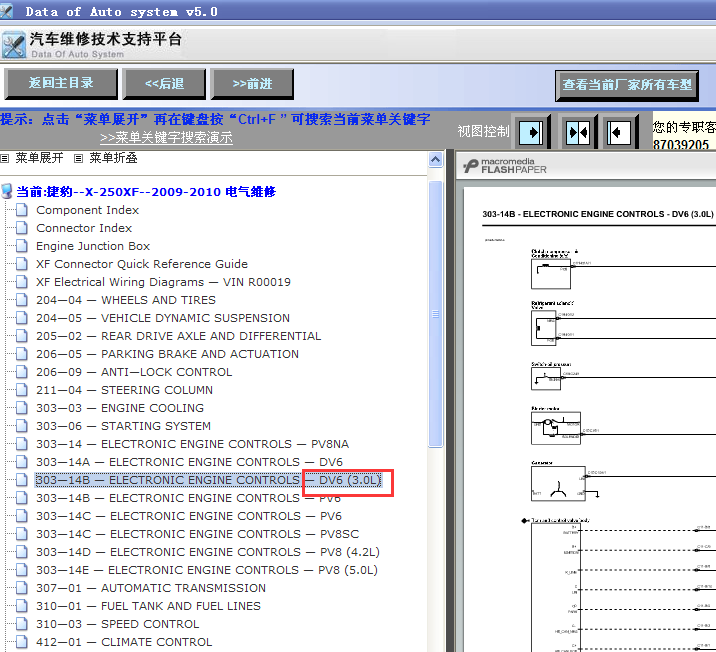The image size is (716, 652).
Task: Click page icon beside 303-14D PV8 (4.2L)
Action: 21,552
